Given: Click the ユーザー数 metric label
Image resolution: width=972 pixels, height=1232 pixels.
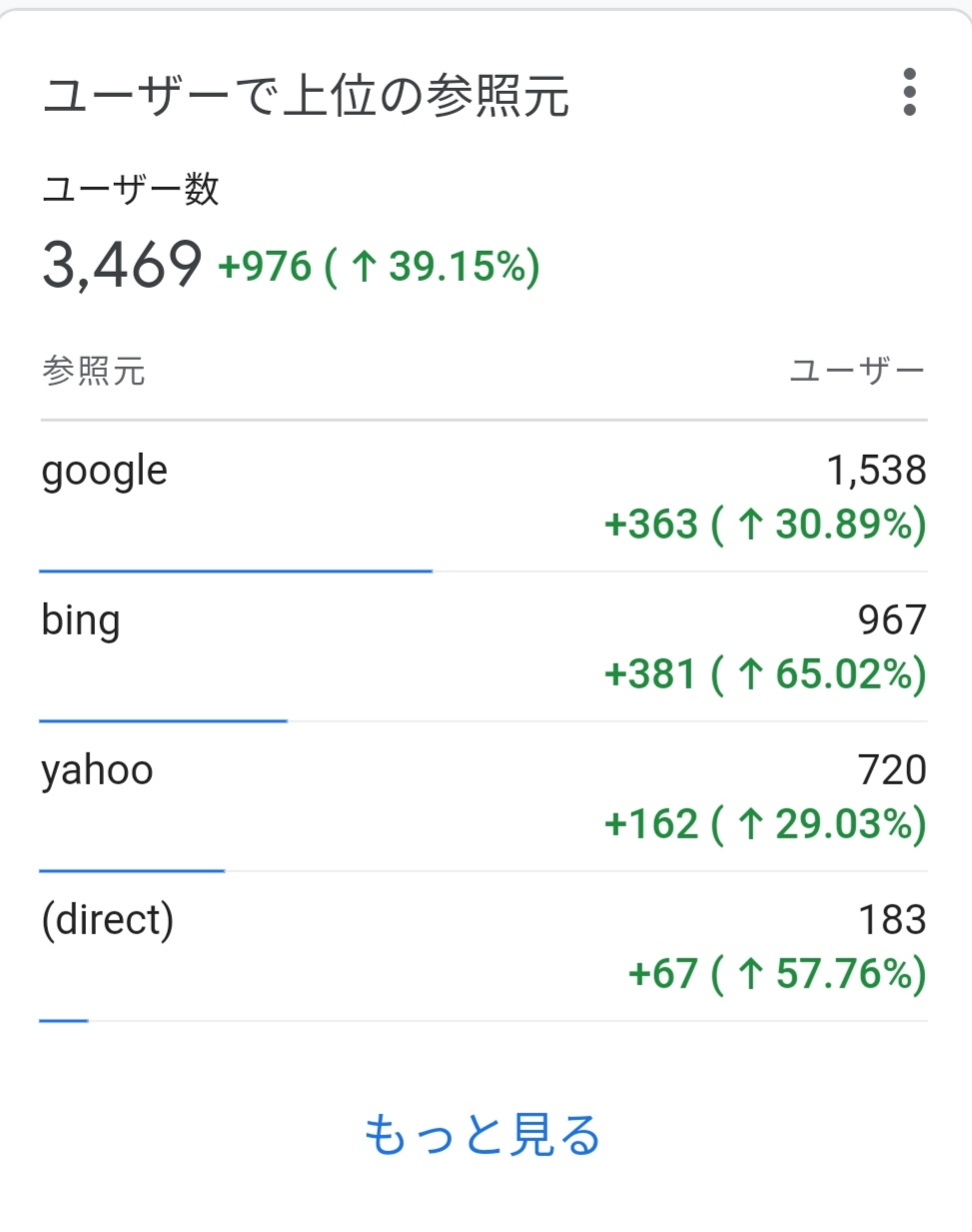Looking at the screenshot, I should 131,189.
